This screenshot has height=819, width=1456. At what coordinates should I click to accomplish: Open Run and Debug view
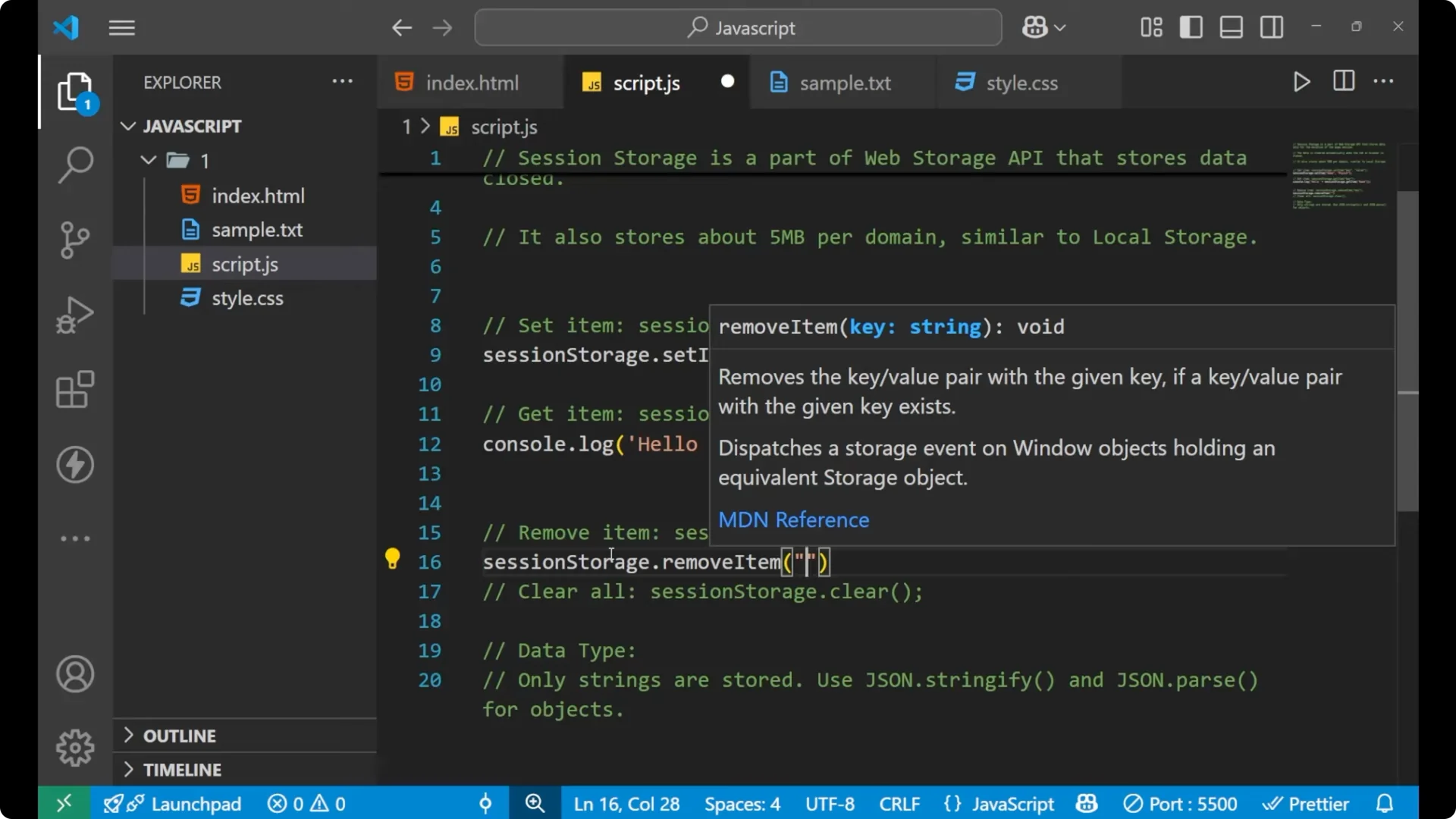[74, 314]
